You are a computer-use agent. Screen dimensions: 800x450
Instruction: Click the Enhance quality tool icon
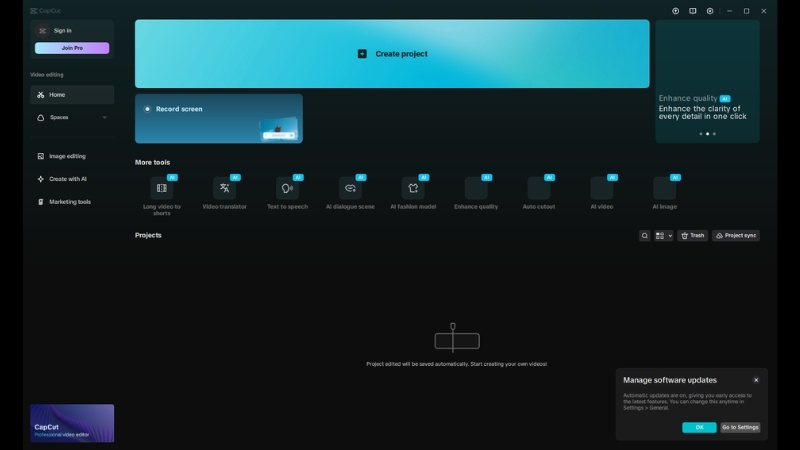coord(476,188)
